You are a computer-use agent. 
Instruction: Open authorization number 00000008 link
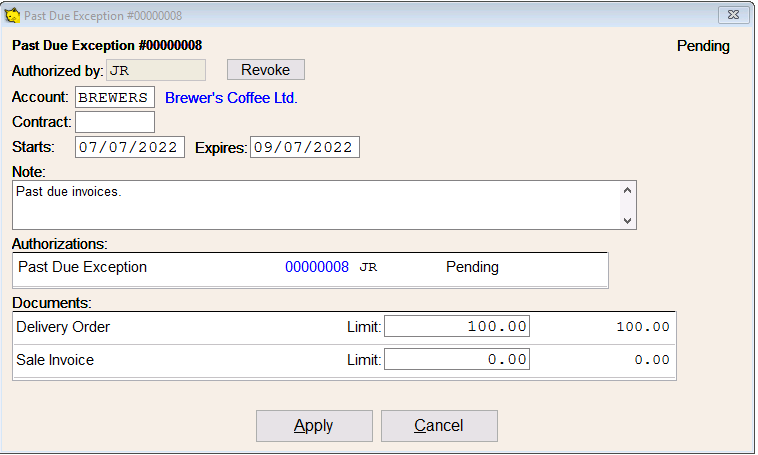pyautogui.click(x=317, y=267)
